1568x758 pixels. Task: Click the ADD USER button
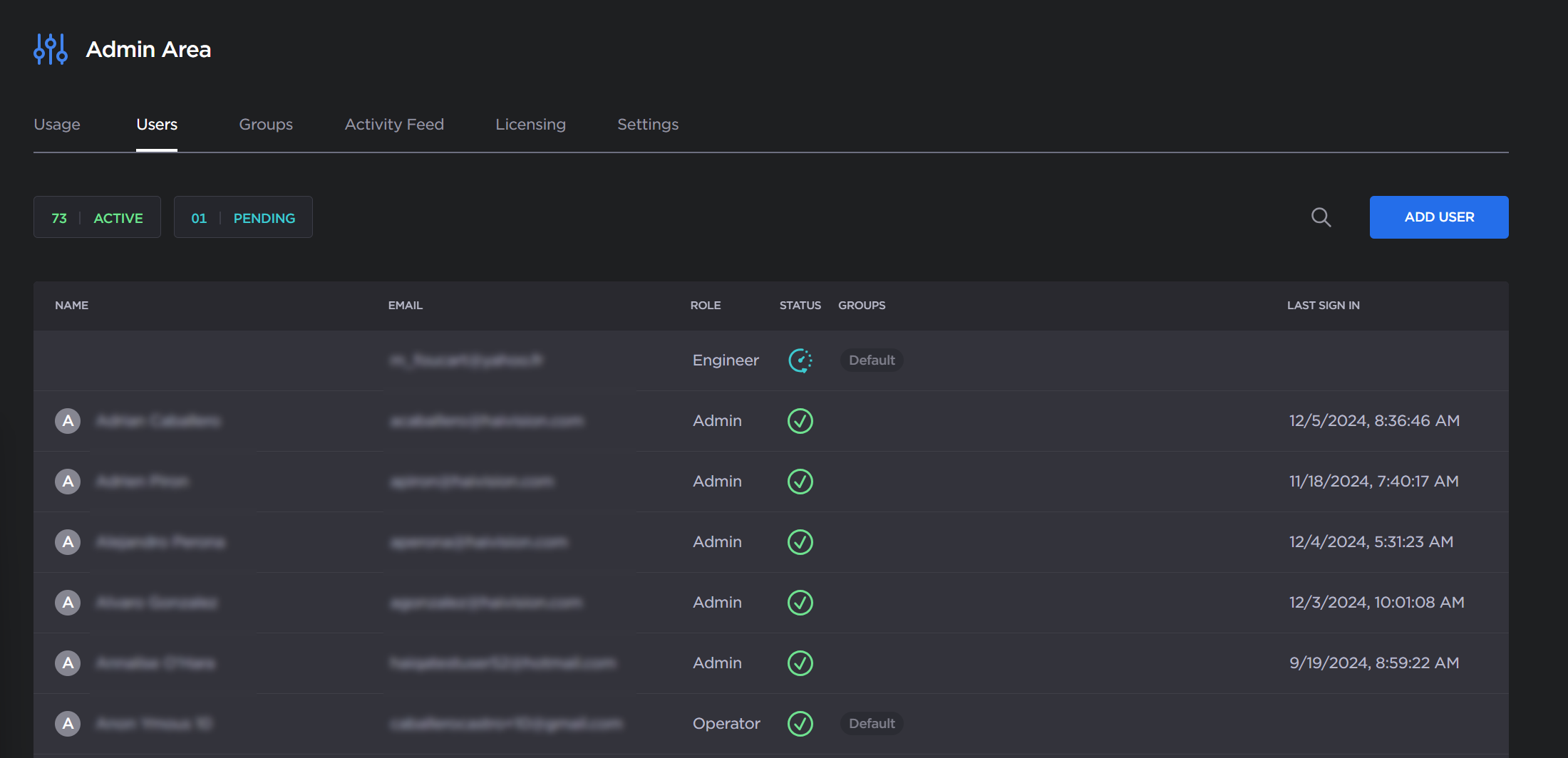point(1438,217)
